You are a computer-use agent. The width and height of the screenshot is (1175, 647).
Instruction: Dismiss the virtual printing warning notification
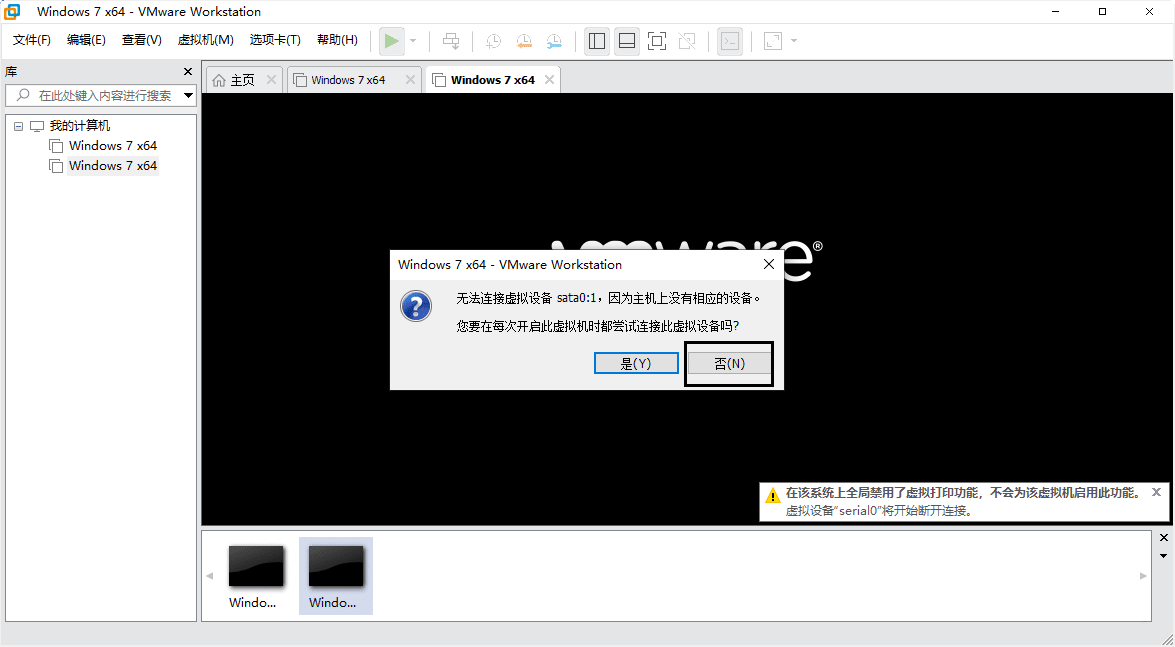coord(1156,493)
